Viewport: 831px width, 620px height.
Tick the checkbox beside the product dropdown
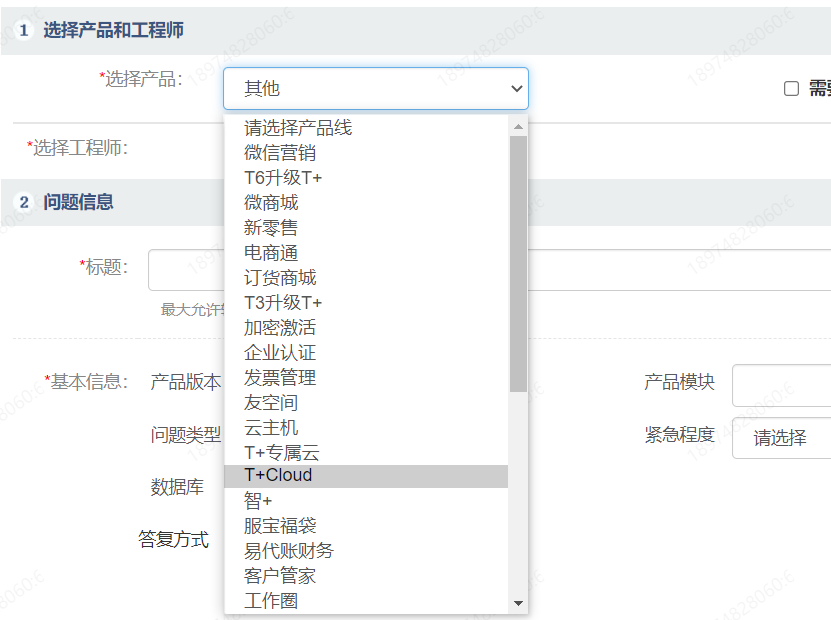[x=791, y=88]
